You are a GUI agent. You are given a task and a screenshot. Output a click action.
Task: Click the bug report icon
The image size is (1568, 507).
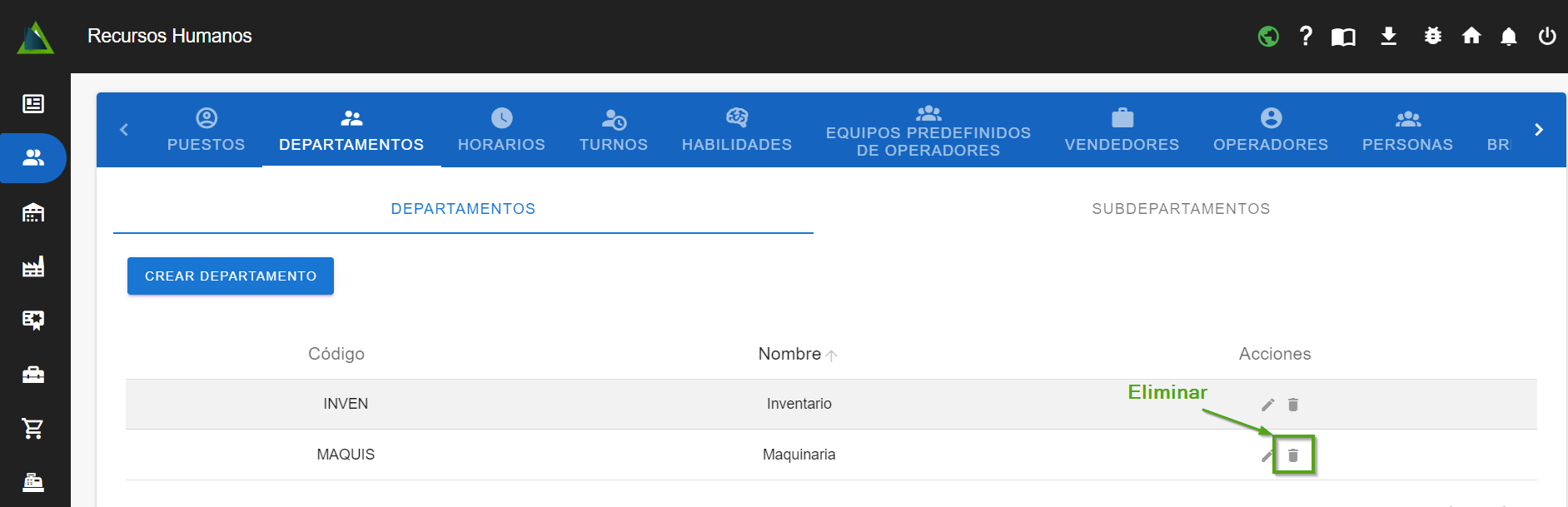1432,36
